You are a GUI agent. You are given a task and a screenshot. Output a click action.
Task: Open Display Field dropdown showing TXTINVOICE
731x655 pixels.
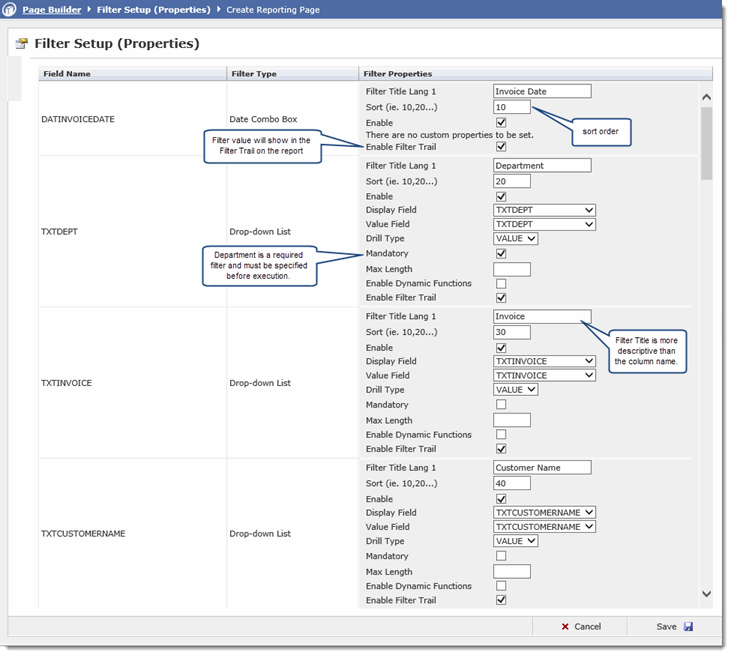(x=544, y=361)
